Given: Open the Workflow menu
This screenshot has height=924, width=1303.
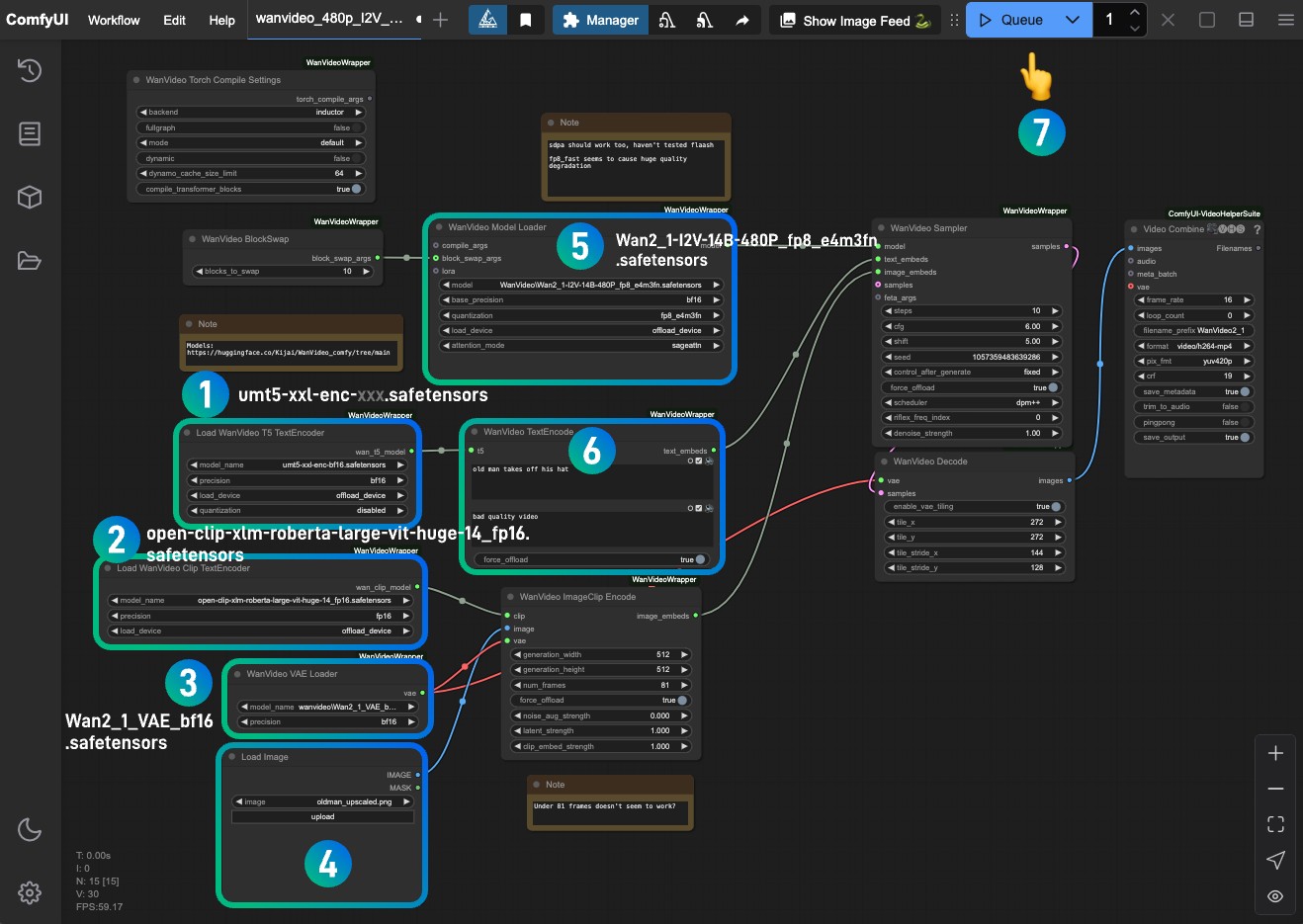Looking at the screenshot, I should [114, 20].
